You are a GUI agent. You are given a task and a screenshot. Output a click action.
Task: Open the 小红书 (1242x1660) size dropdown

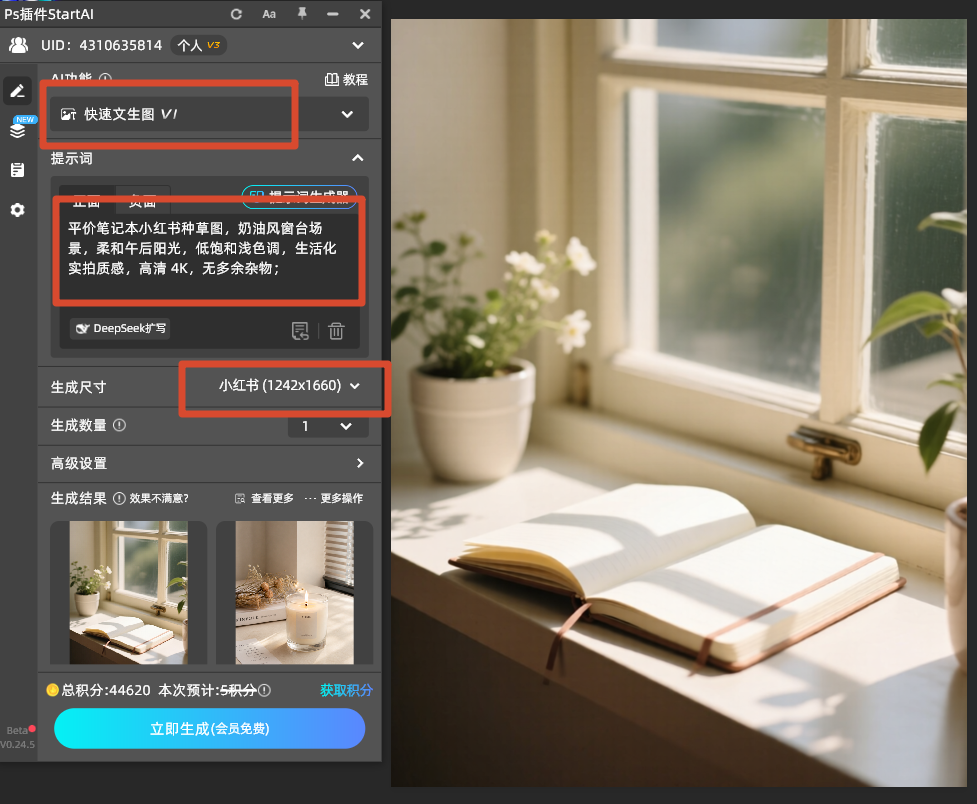pyautogui.click(x=290, y=386)
